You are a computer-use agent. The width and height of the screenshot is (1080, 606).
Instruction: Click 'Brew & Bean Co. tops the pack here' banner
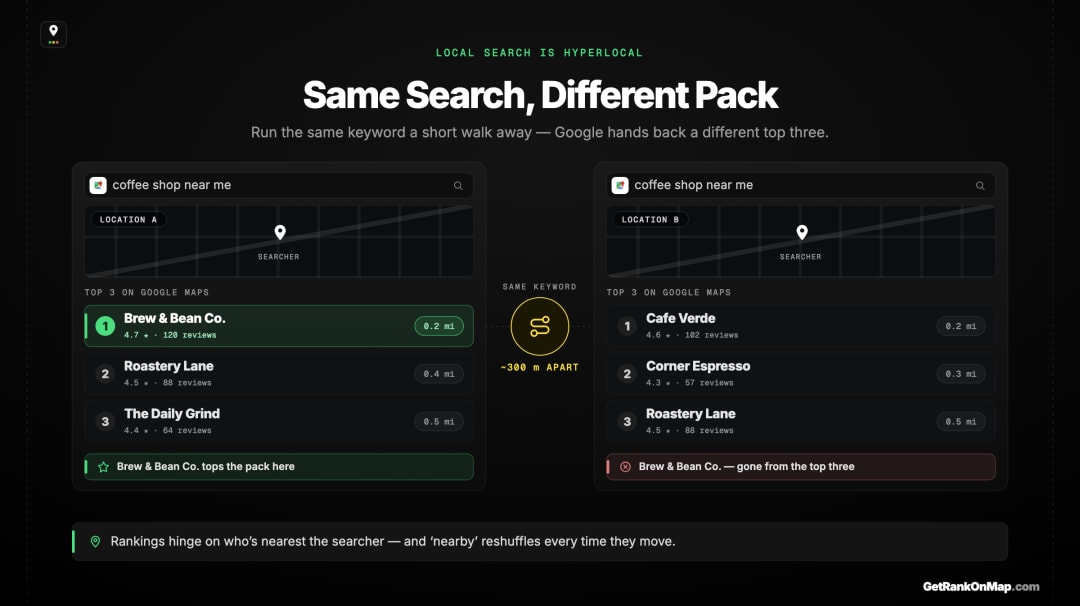[279, 467]
